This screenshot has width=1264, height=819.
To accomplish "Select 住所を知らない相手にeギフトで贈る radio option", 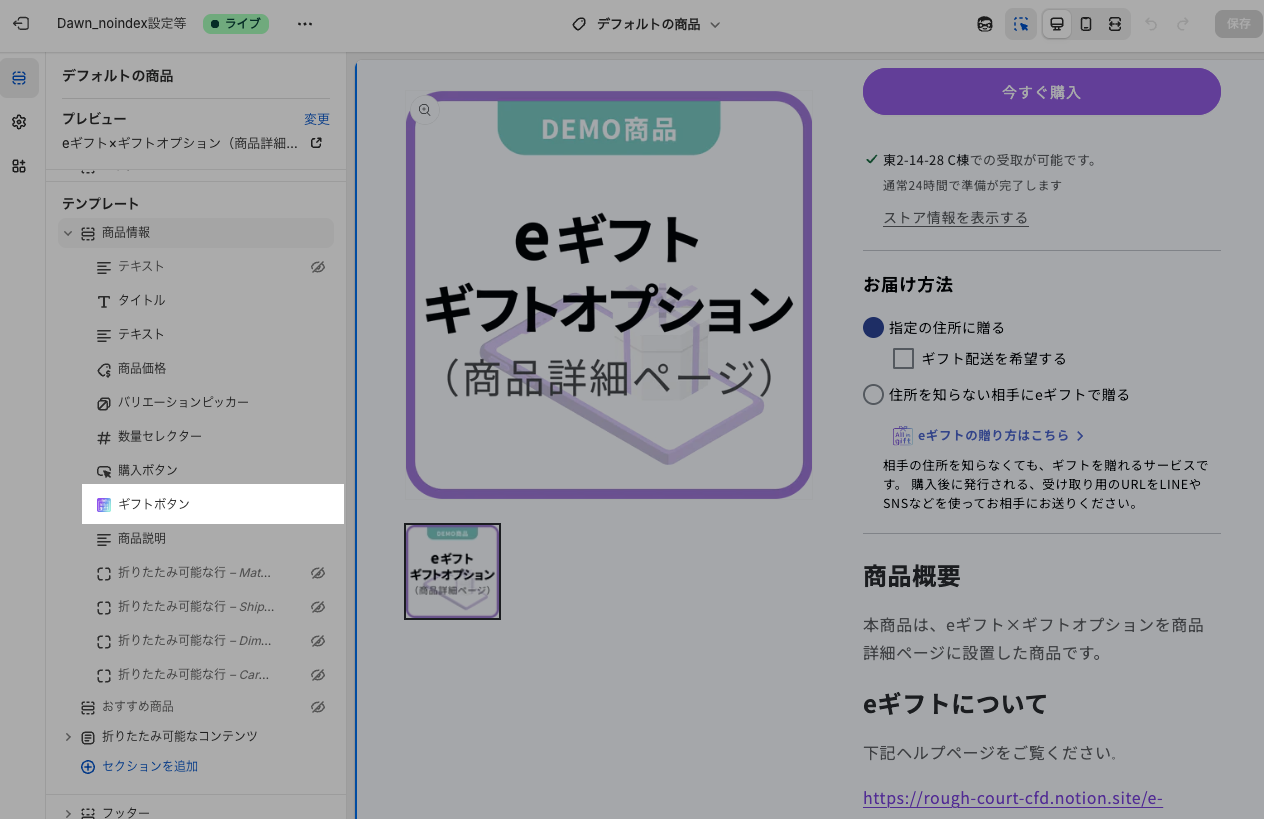I will click(873, 394).
